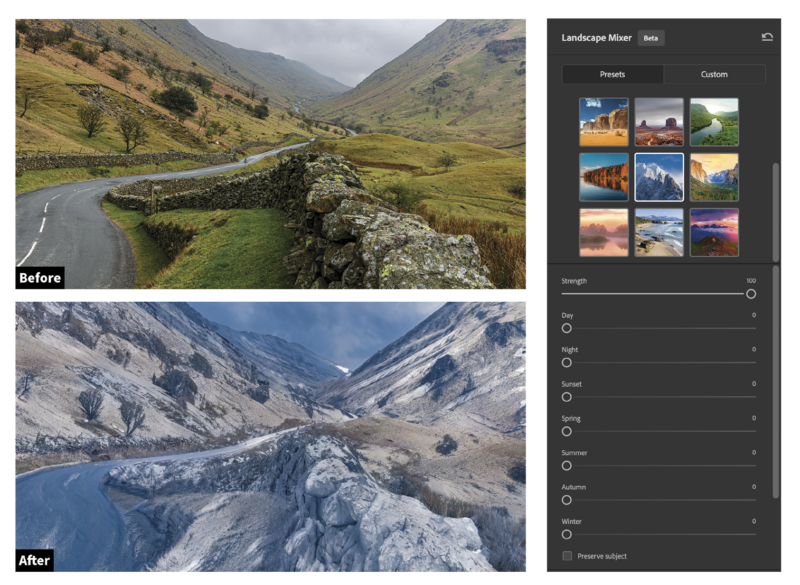Click the Before landscape image
This screenshot has width=800, height=585.
pyautogui.click(x=270, y=154)
